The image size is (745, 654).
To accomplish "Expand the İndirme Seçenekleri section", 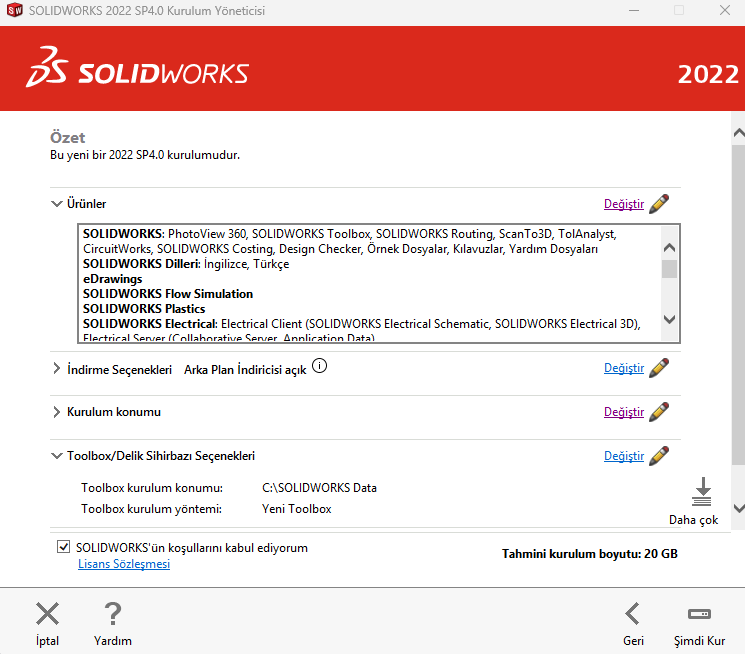I will click(57, 368).
